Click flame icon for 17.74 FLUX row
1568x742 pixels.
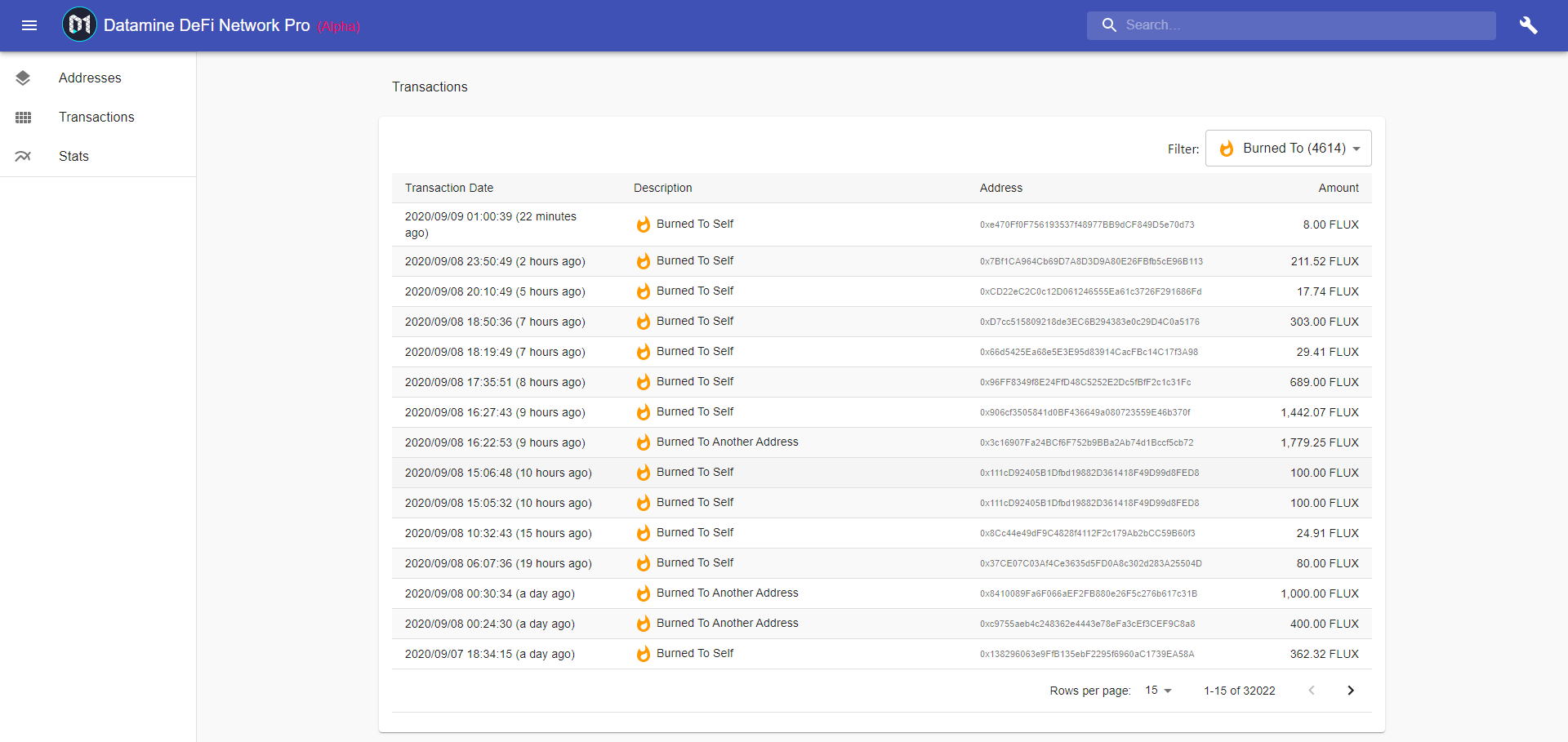(x=644, y=291)
